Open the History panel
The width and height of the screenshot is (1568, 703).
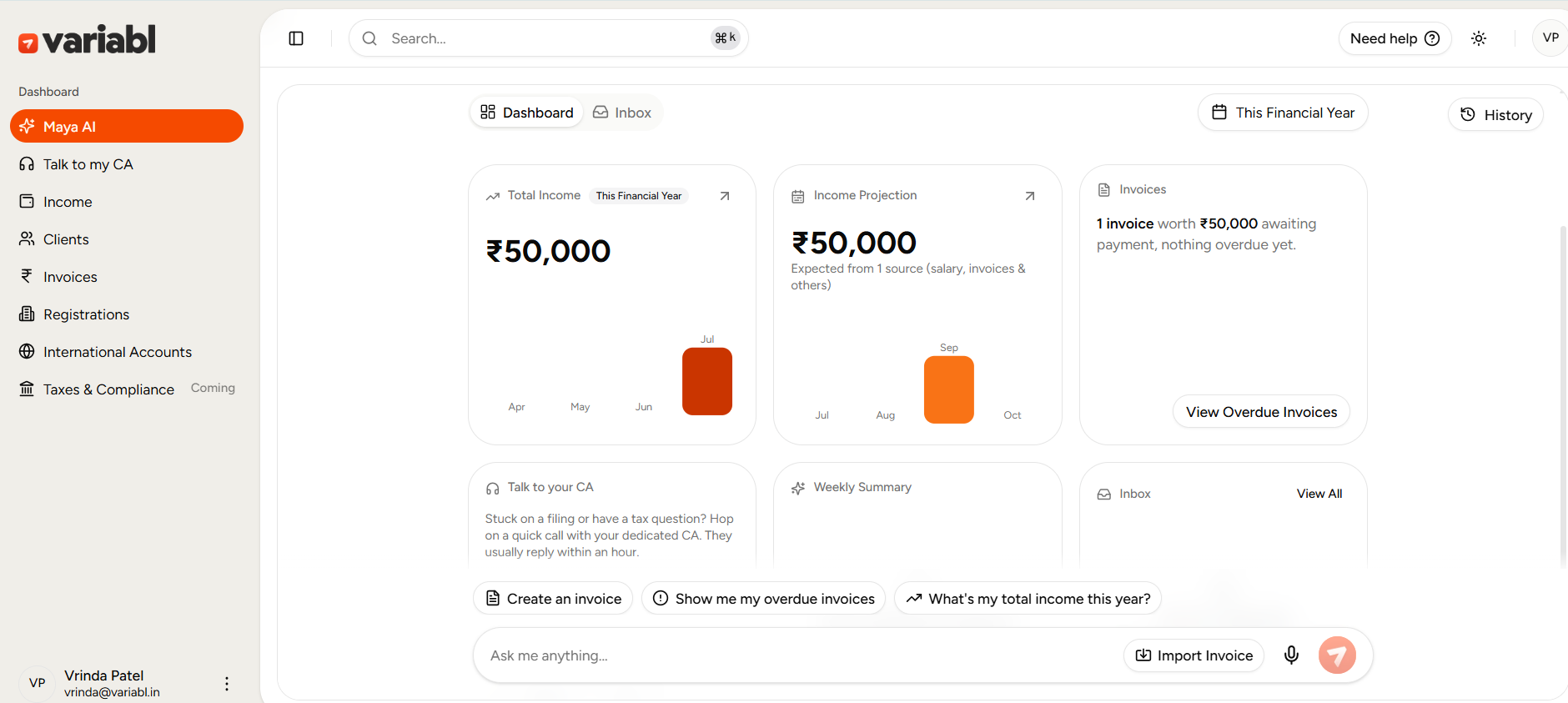(1496, 114)
